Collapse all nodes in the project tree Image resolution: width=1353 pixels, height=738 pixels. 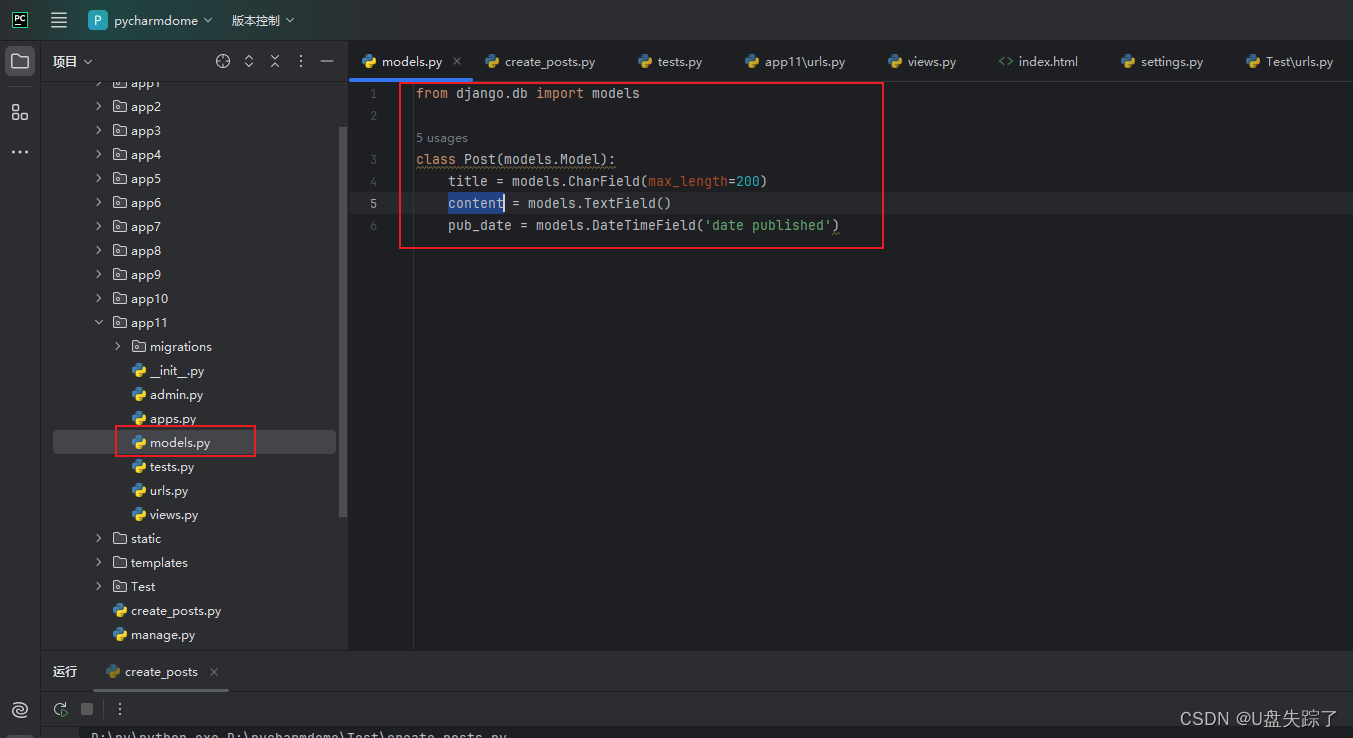click(275, 60)
